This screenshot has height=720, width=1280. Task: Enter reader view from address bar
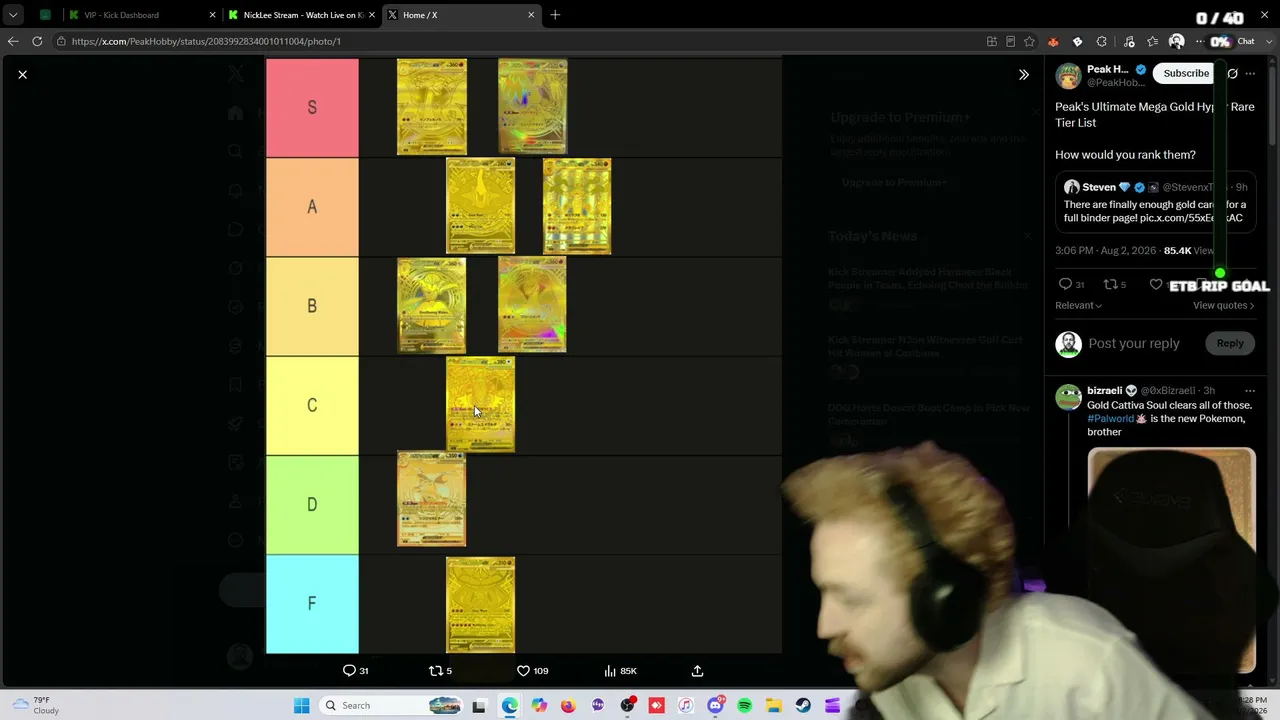1011,42
